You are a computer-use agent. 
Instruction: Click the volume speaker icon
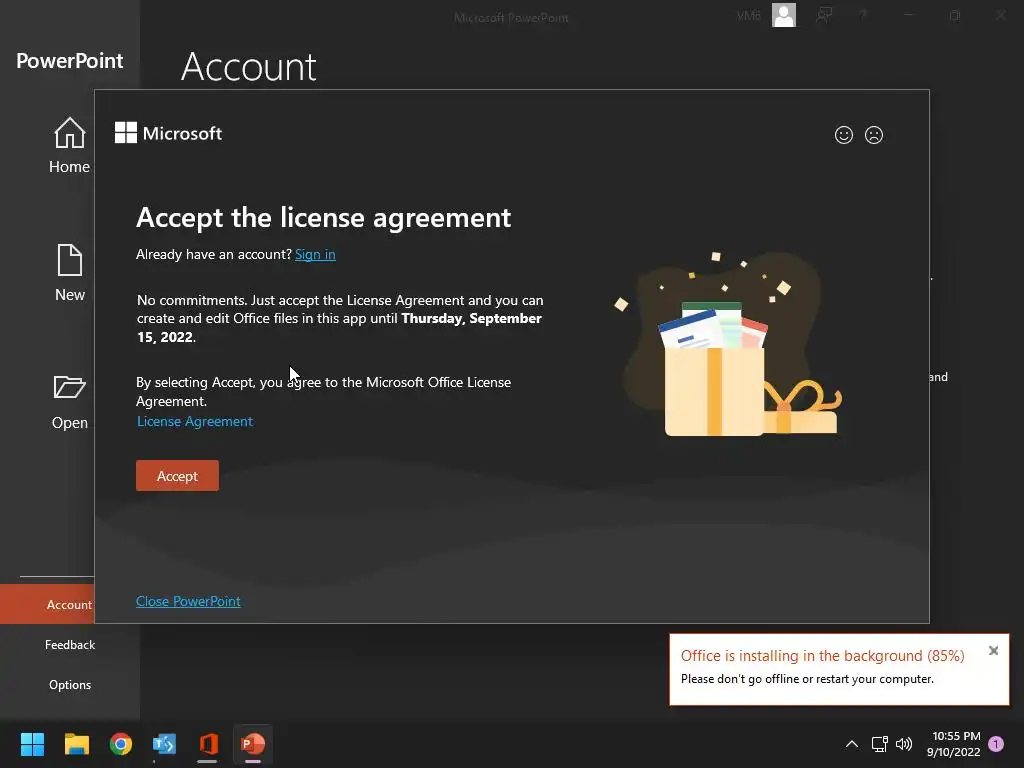pyautogui.click(x=904, y=744)
